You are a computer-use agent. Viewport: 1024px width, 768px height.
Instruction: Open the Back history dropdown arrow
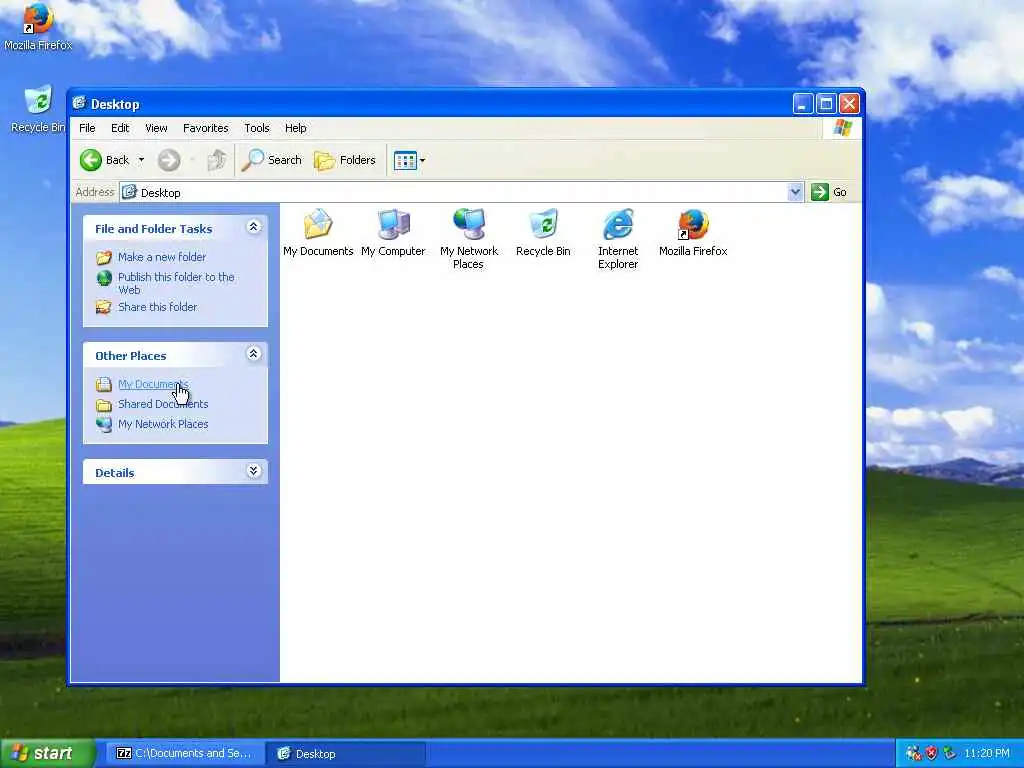click(141, 160)
